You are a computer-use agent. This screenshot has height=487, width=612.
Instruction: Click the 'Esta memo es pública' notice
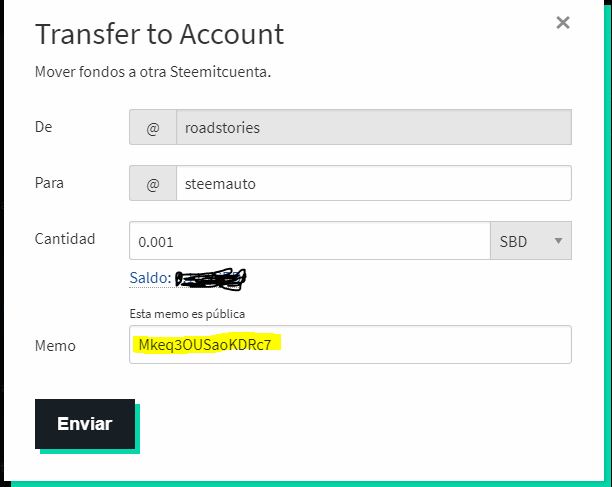[x=187, y=314]
